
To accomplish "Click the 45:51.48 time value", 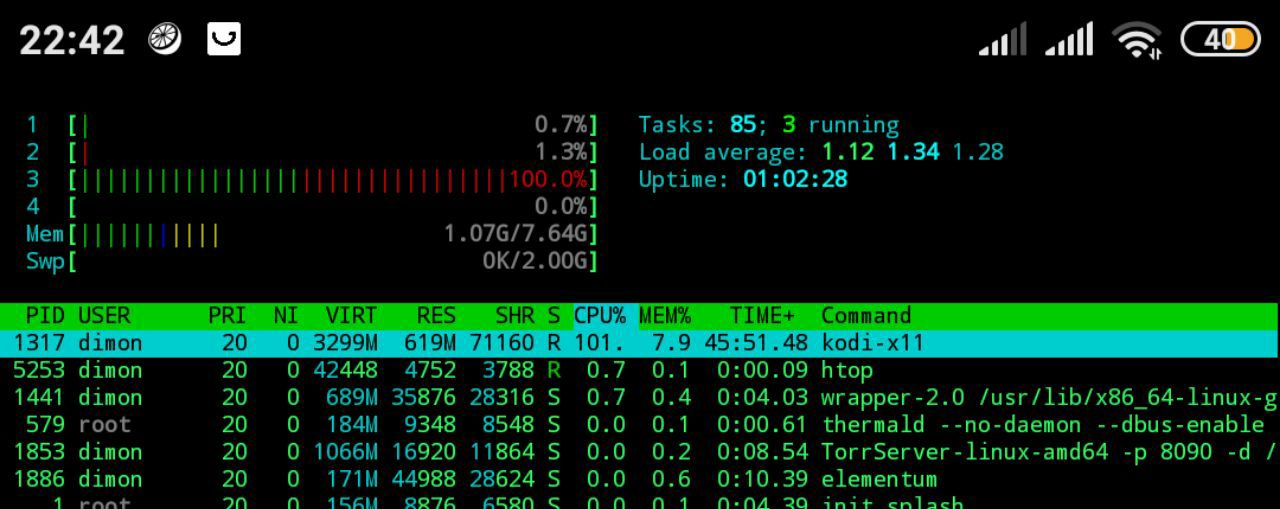I will pos(756,343).
